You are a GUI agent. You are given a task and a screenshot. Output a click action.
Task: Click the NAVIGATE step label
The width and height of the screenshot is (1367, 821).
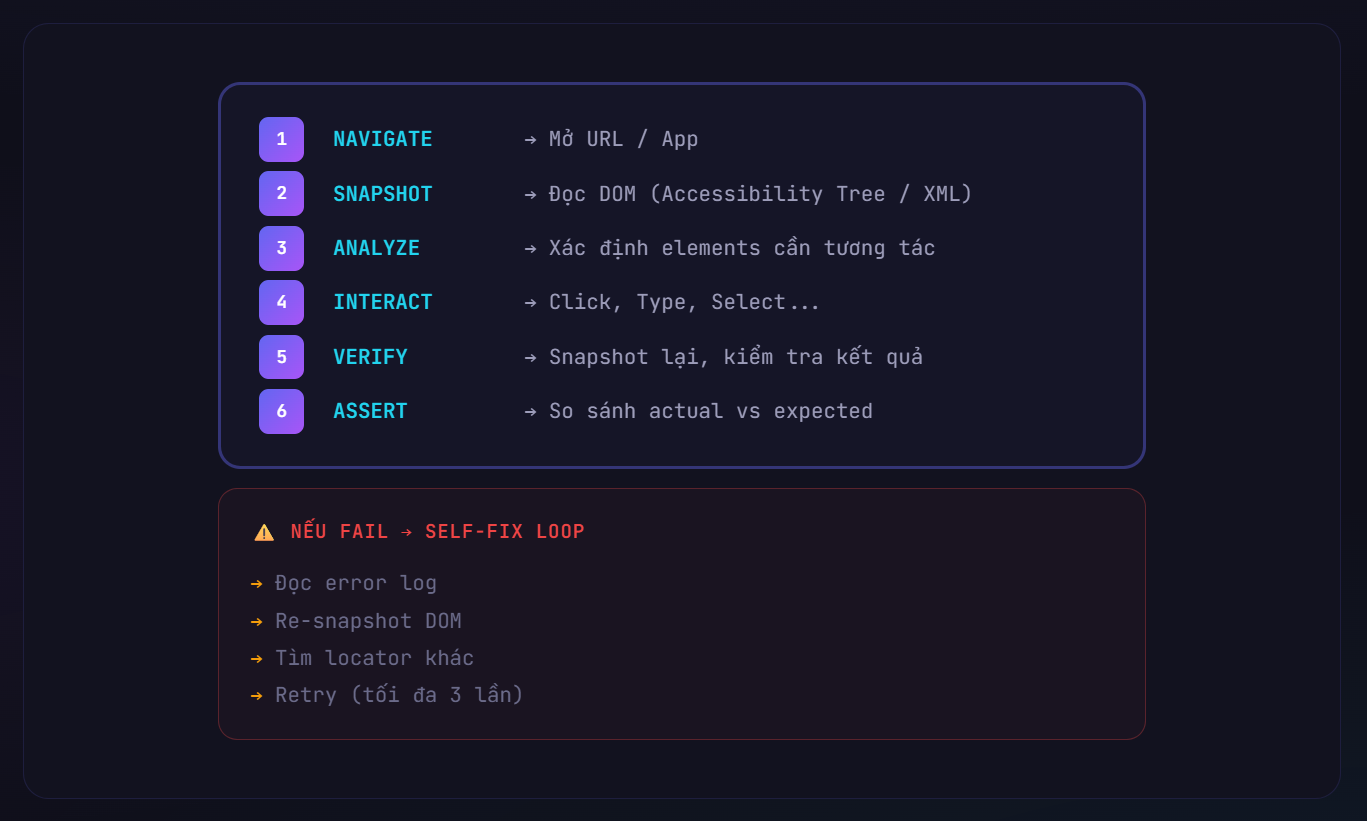pos(383,139)
